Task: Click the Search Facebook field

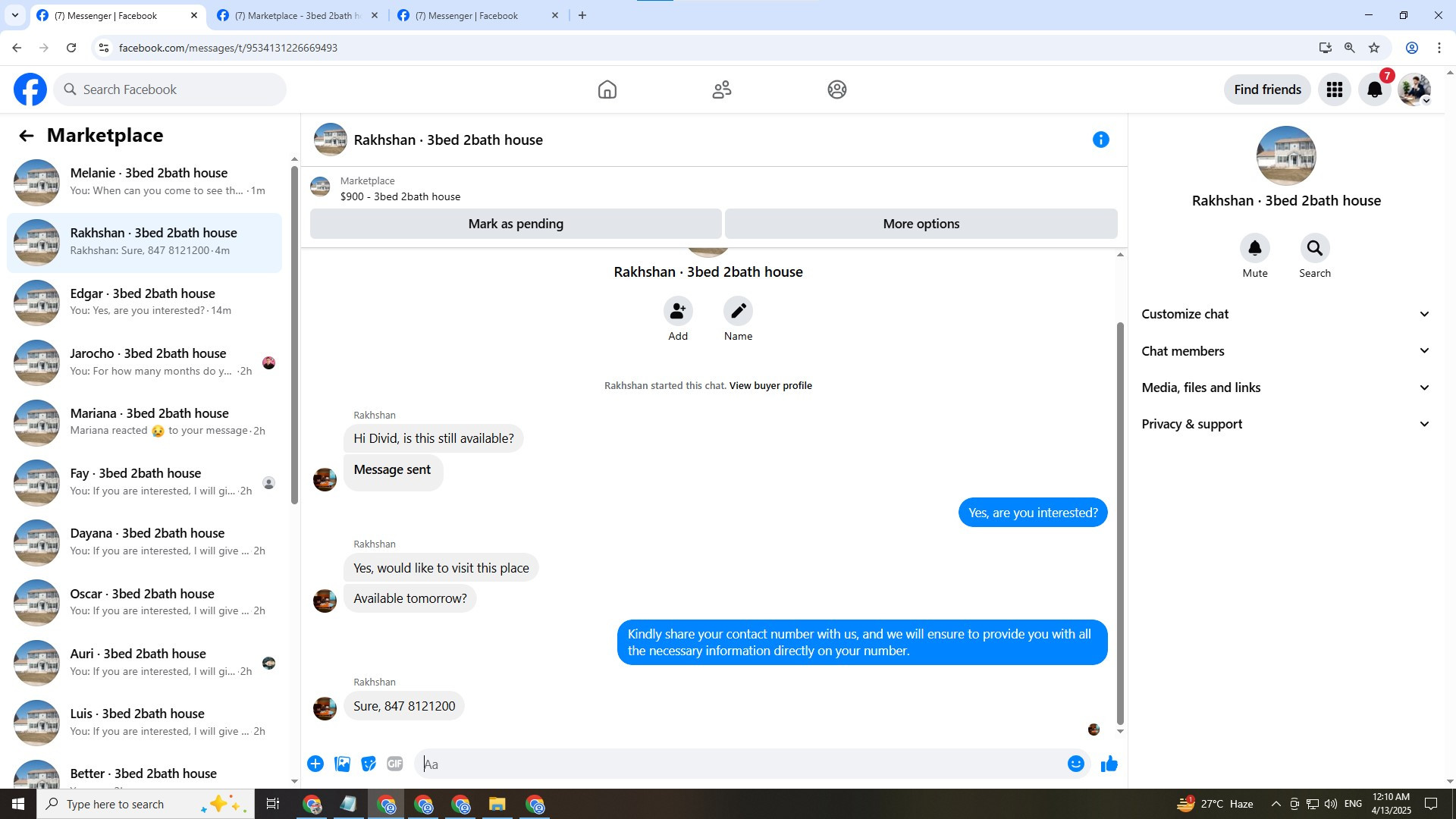Action: pyautogui.click(x=170, y=89)
